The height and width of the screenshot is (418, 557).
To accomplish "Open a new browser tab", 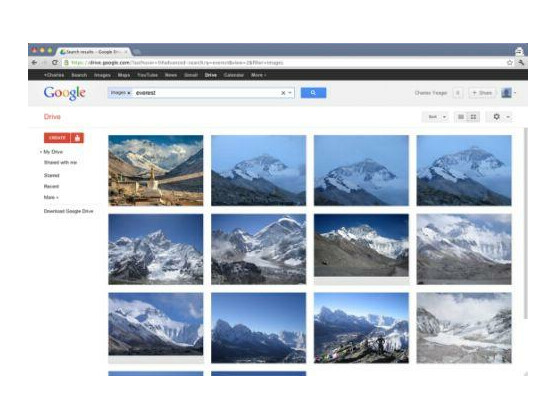I will (137, 52).
